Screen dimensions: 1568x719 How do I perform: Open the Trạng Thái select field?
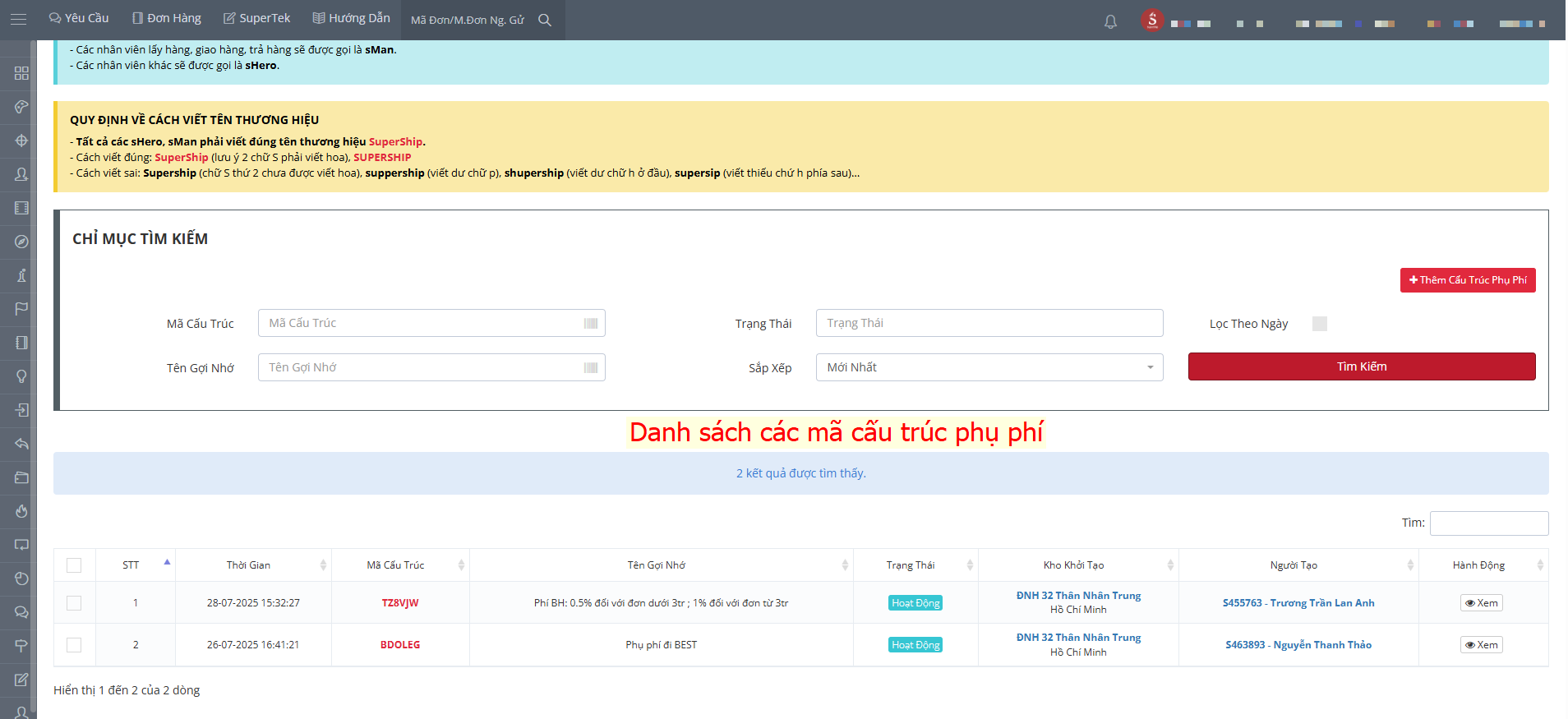[989, 323]
